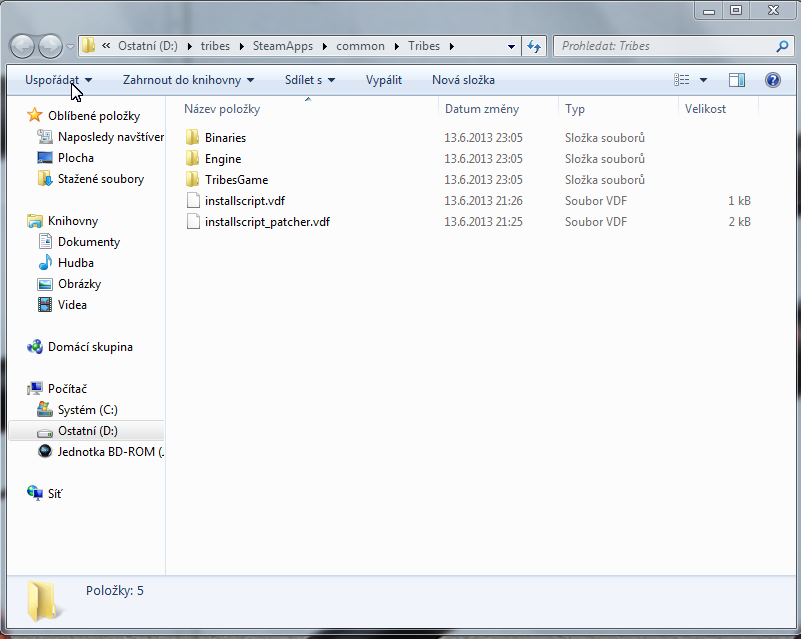This screenshot has width=801, height=639.
Task: Select the 'Binaries' folder icon
Action: point(193,137)
